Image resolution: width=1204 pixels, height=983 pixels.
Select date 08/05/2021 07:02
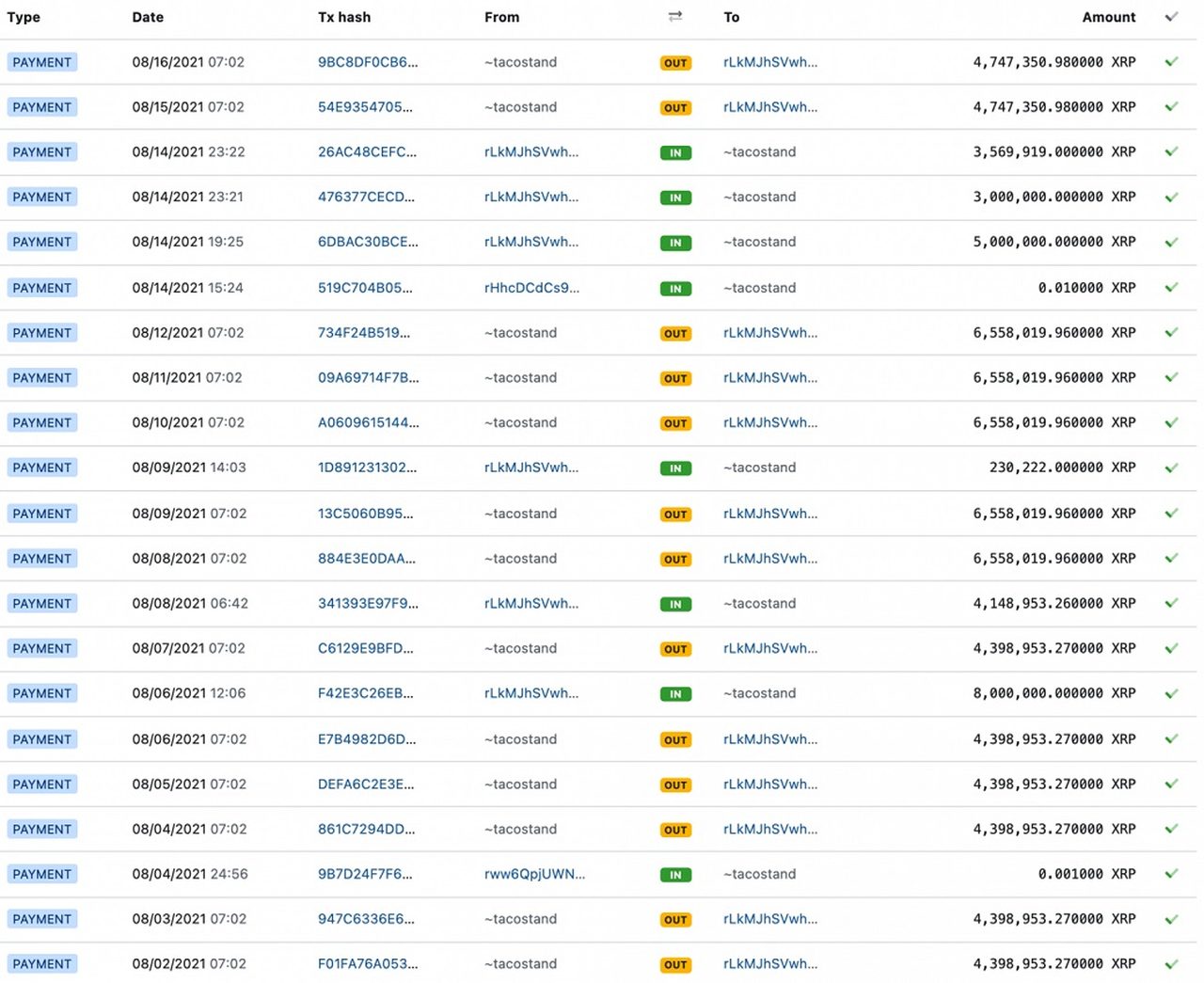pos(189,785)
